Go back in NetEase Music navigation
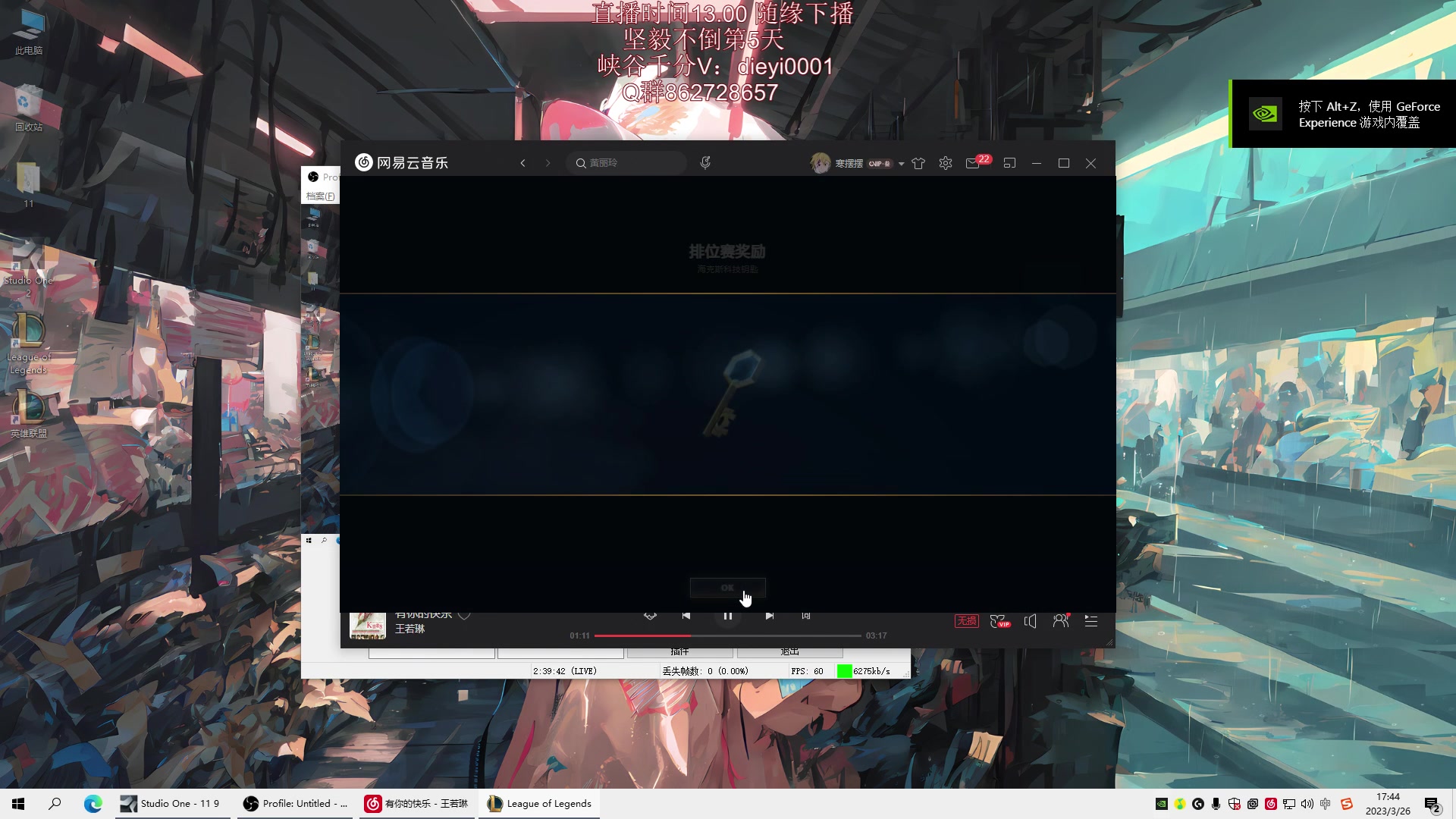 (522, 163)
